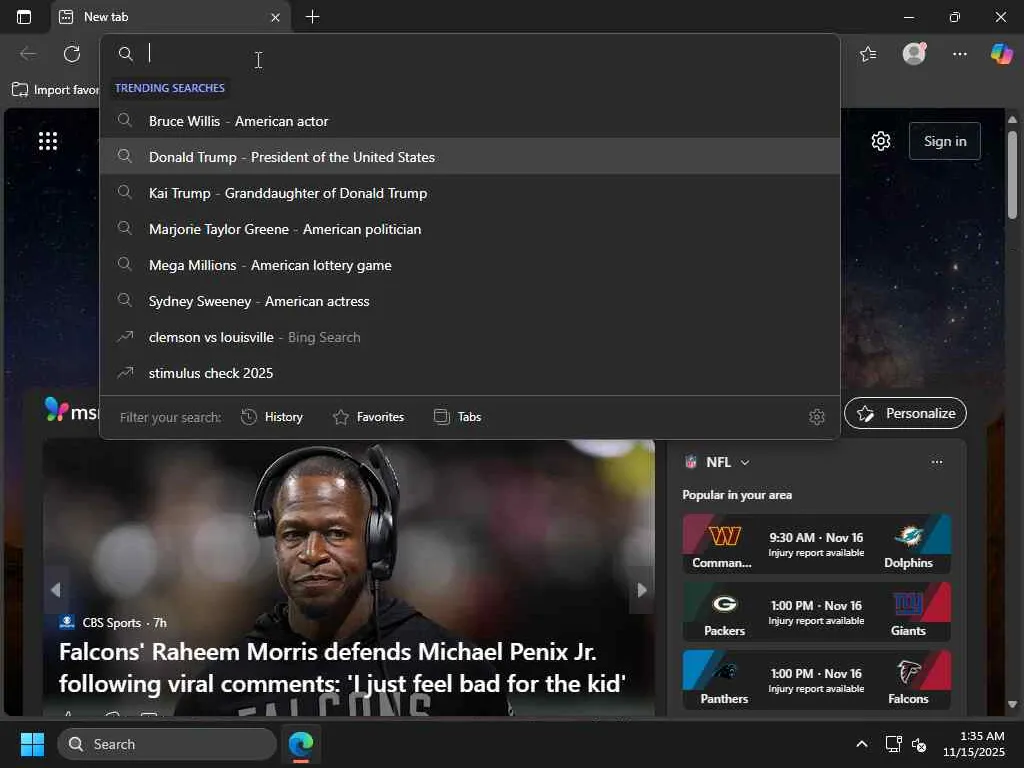1024x768 pixels.
Task: Click the address bar search magnifier icon
Action: [x=125, y=54]
